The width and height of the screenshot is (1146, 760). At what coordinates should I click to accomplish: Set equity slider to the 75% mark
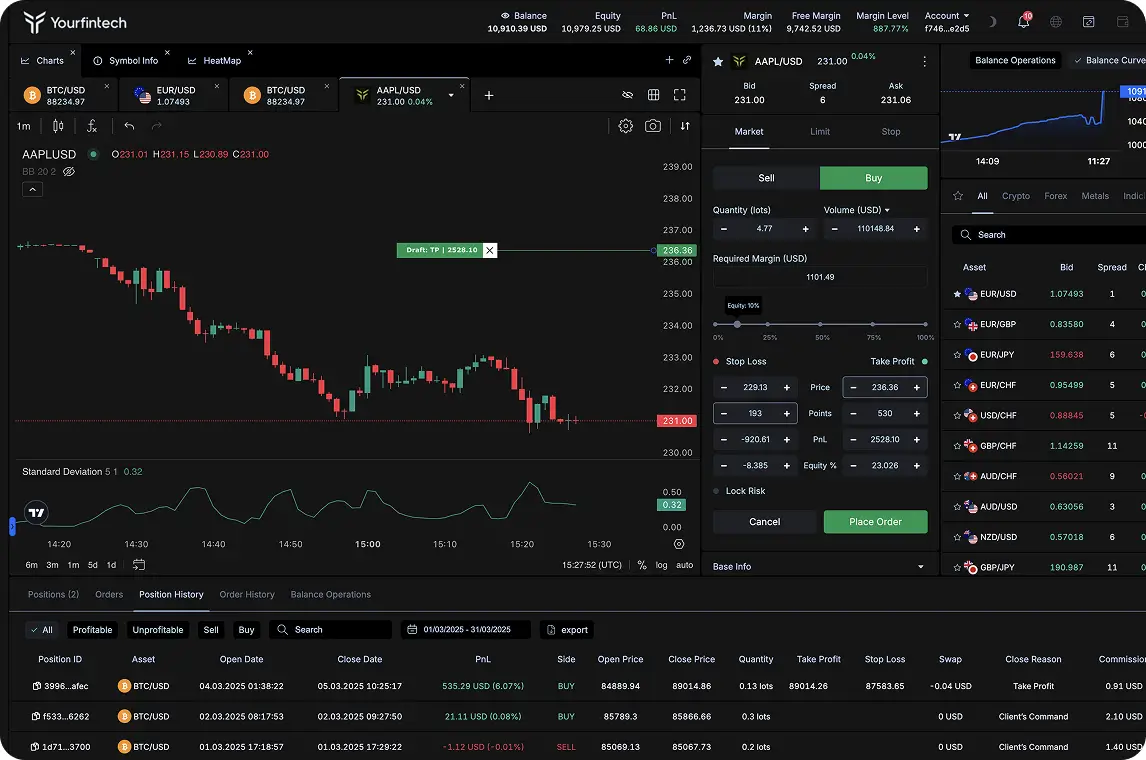pos(873,324)
